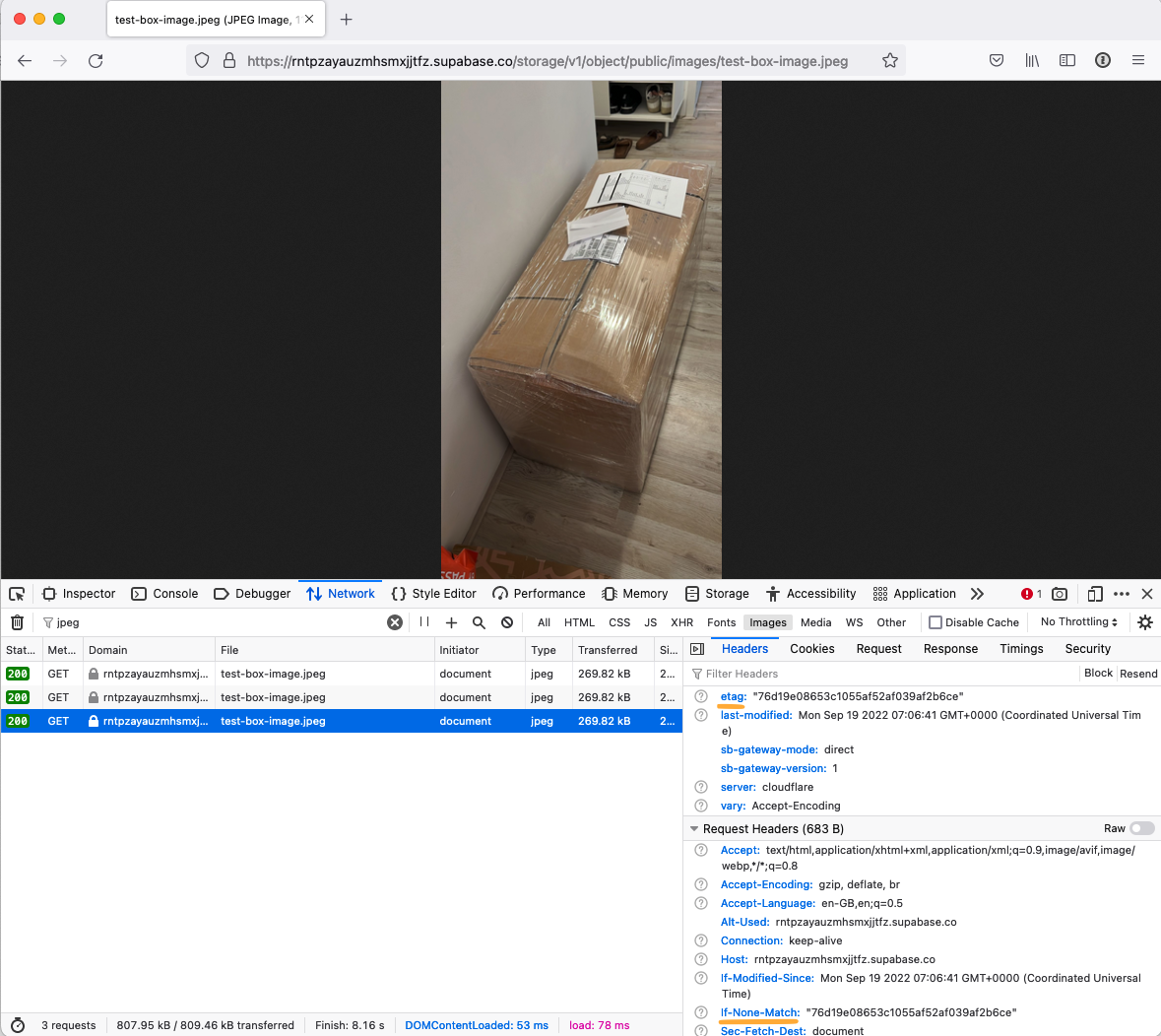Viewport: 1161px width, 1036px height.
Task: Open DevTools settings gear
Action: (x=1143, y=622)
